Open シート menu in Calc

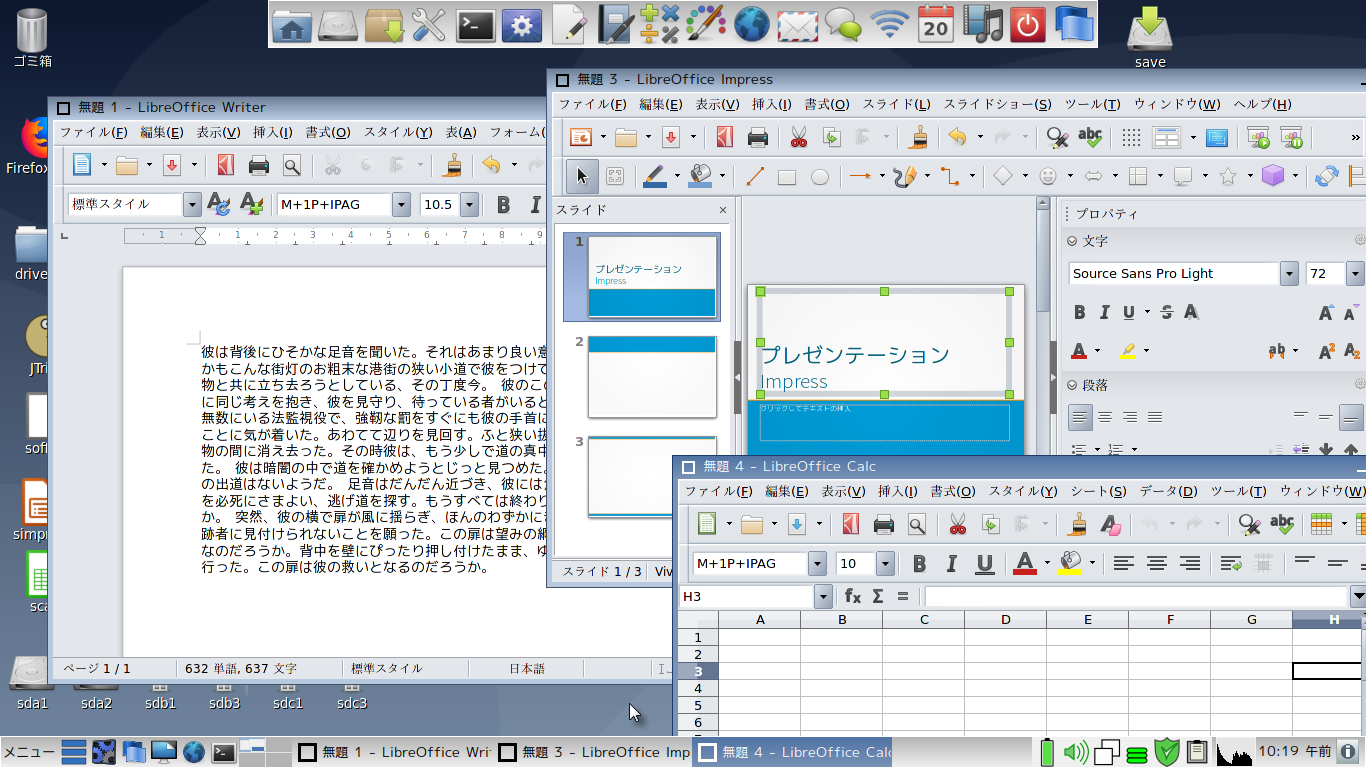coord(1098,491)
